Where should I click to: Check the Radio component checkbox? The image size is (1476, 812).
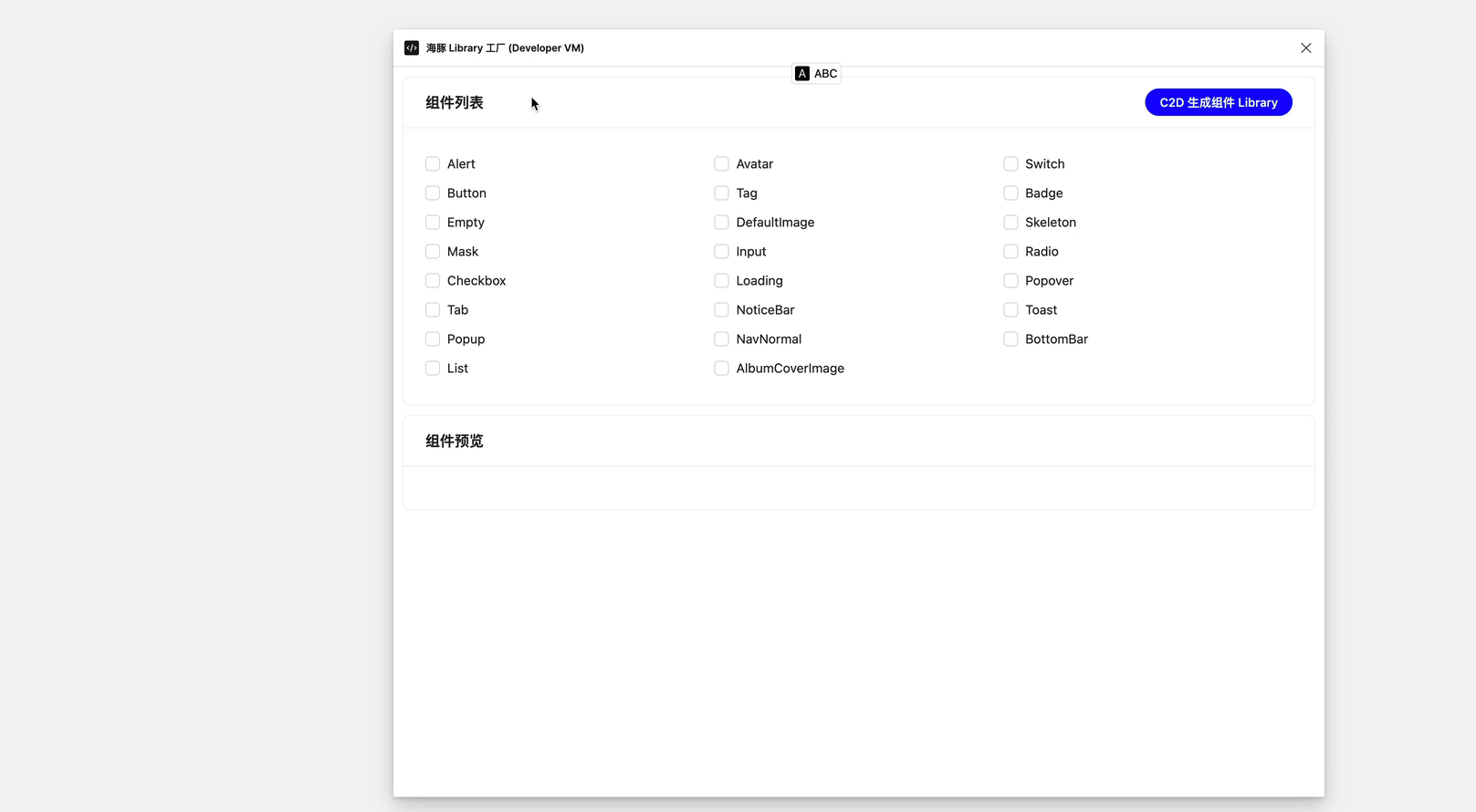[1010, 252]
